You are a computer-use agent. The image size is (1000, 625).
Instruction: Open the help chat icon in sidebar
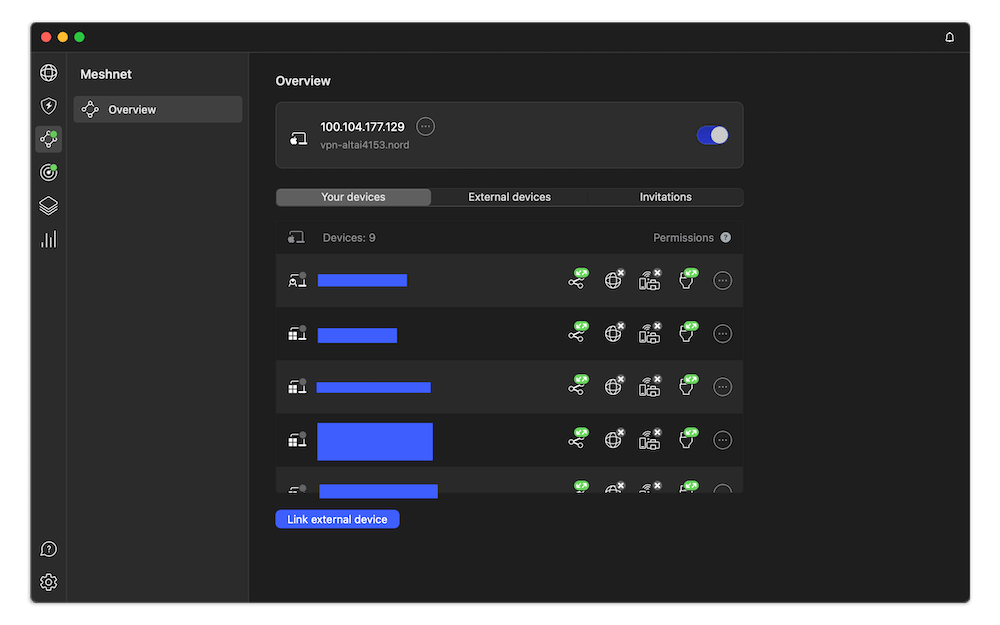pyautogui.click(x=48, y=549)
